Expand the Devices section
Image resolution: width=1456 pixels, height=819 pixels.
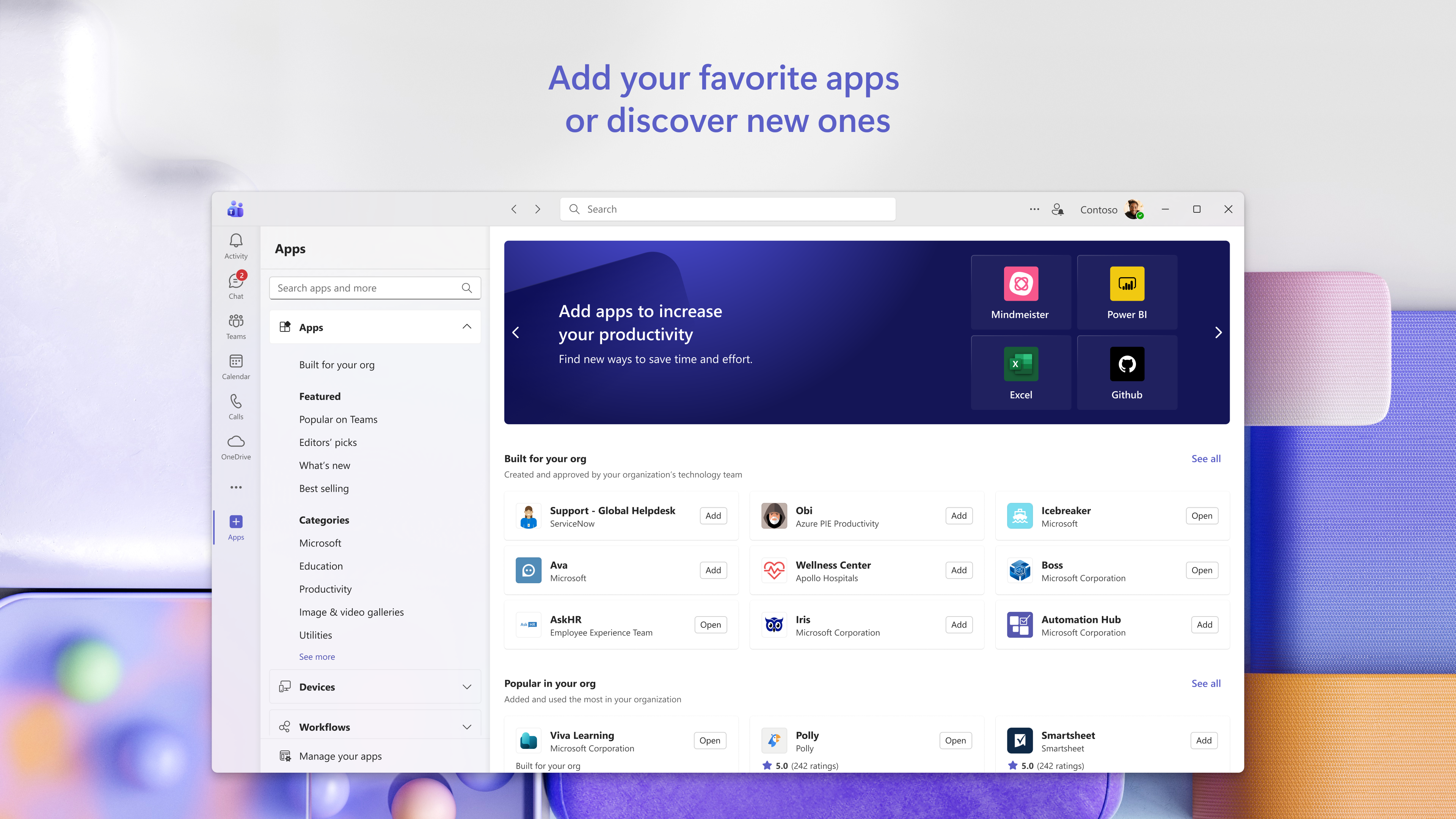tap(467, 687)
